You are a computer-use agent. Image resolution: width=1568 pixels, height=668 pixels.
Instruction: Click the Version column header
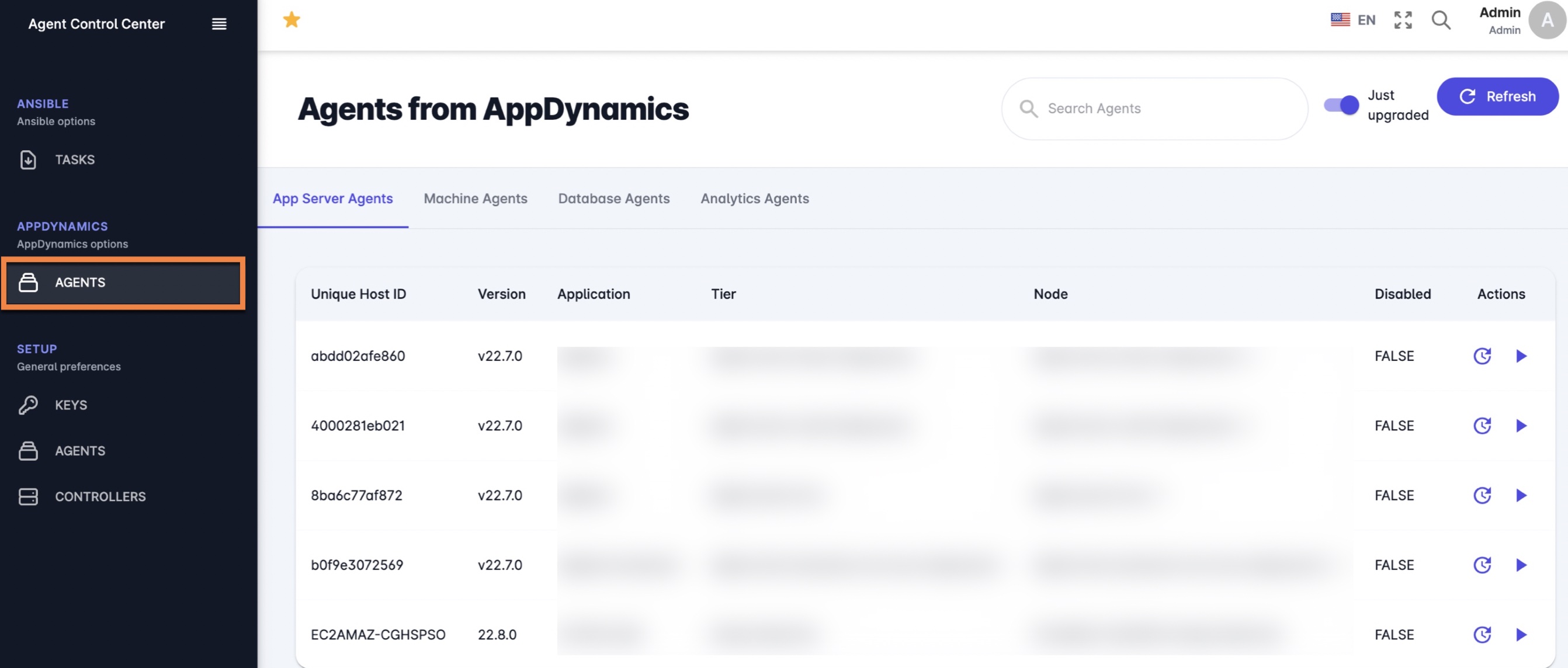pos(501,294)
